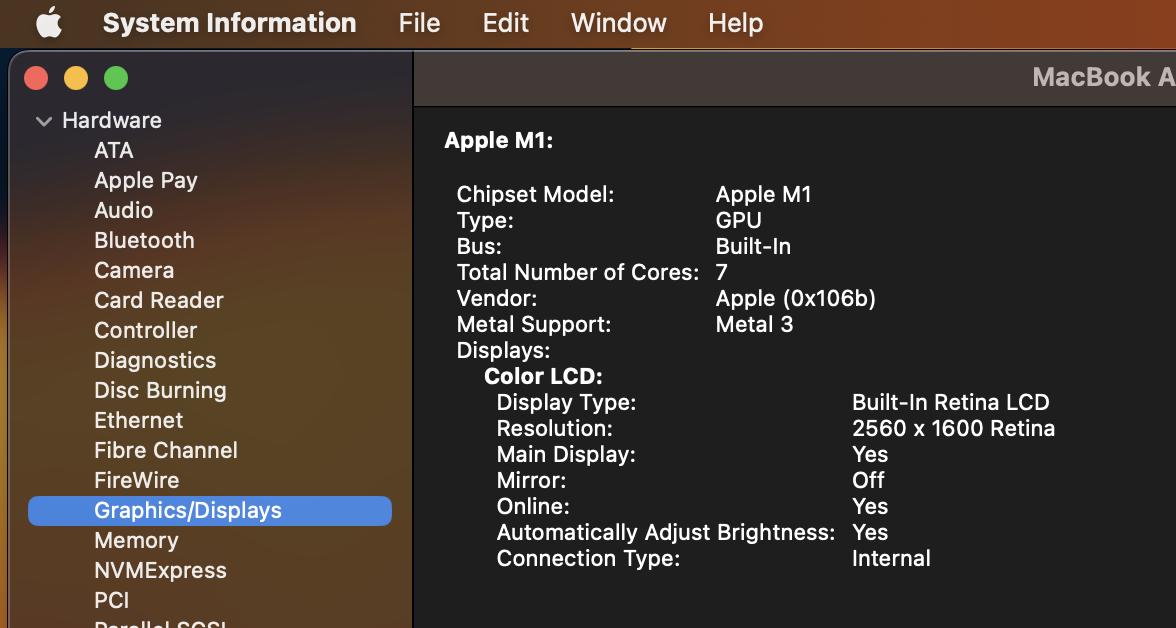The height and width of the screenshot is (628, 1176).
Task: Select Memory in the sidebar
Action: pyautogui.click(x=136, y=540)
